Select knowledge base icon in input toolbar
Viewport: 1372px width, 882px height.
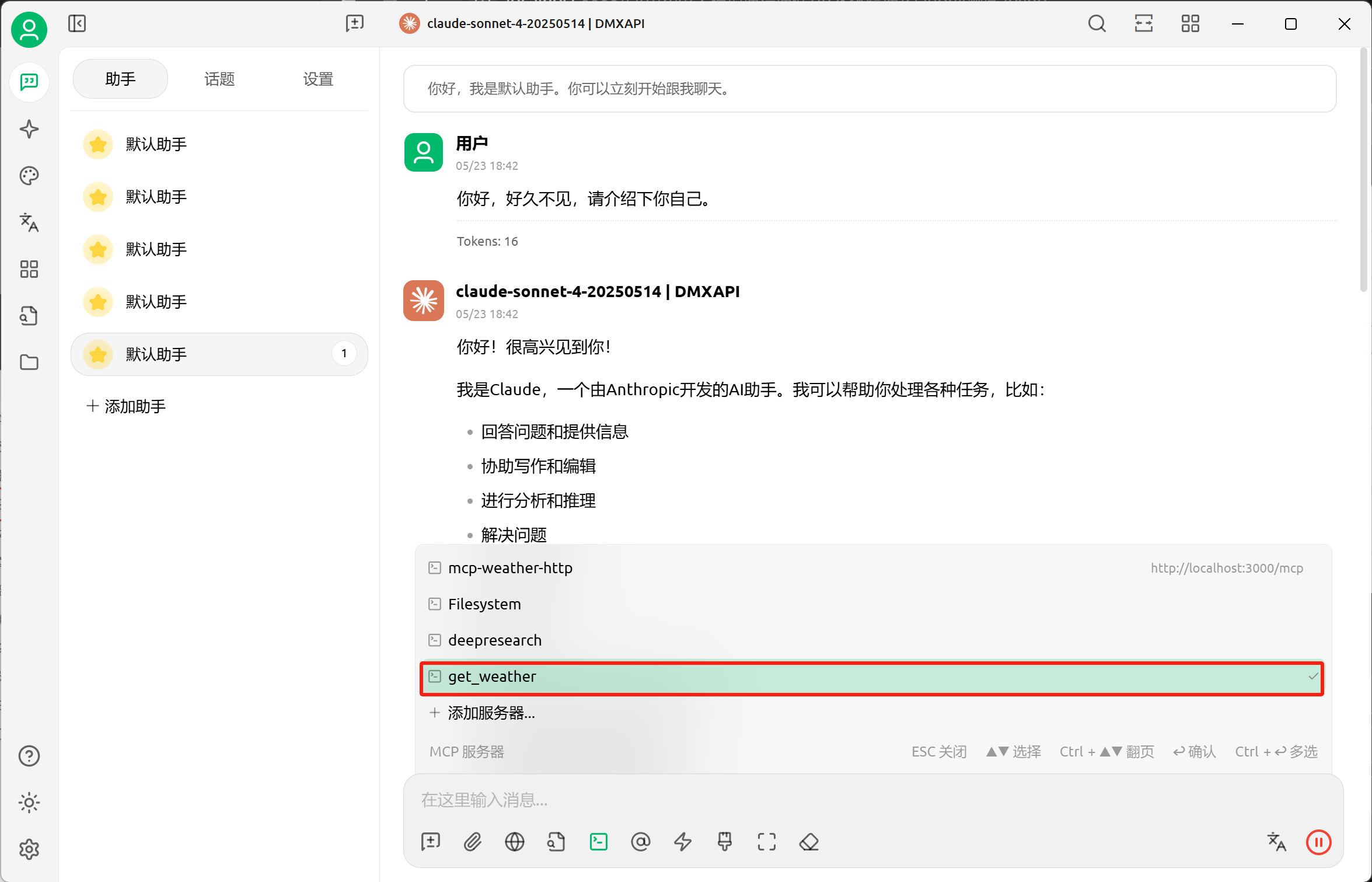[x=557, y=842]
